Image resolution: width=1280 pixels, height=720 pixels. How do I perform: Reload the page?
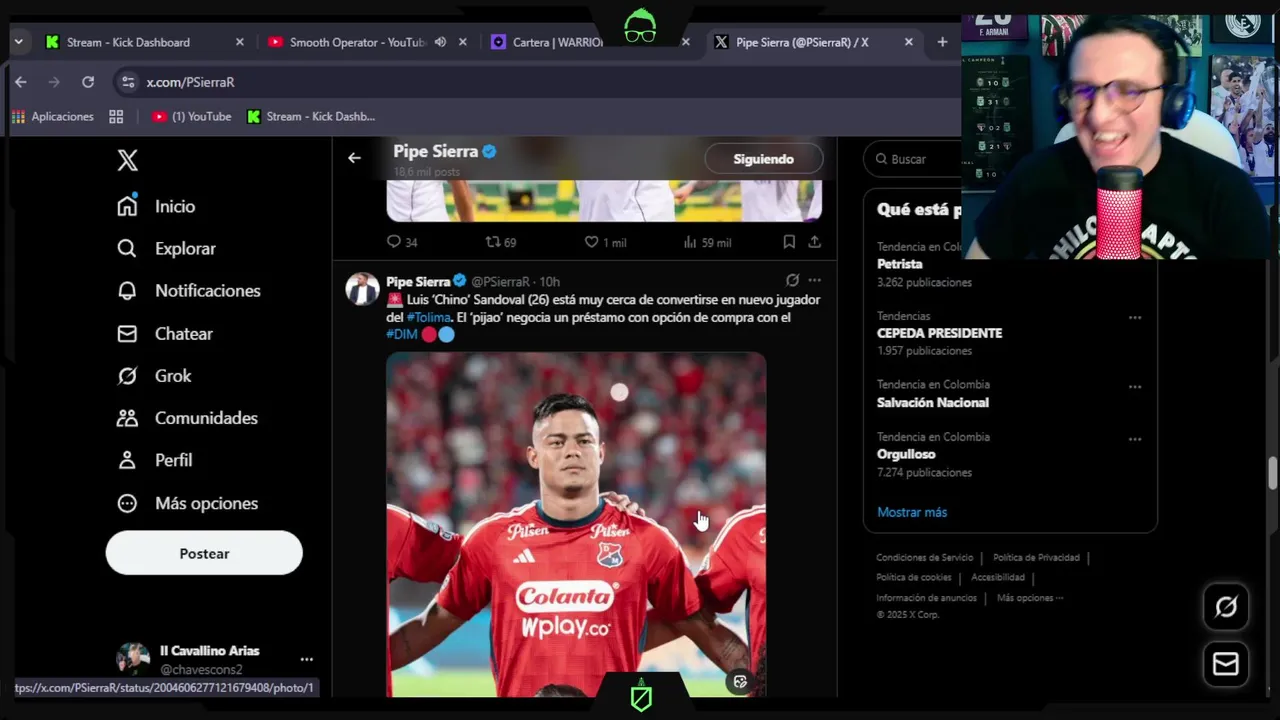coord(88,82)
